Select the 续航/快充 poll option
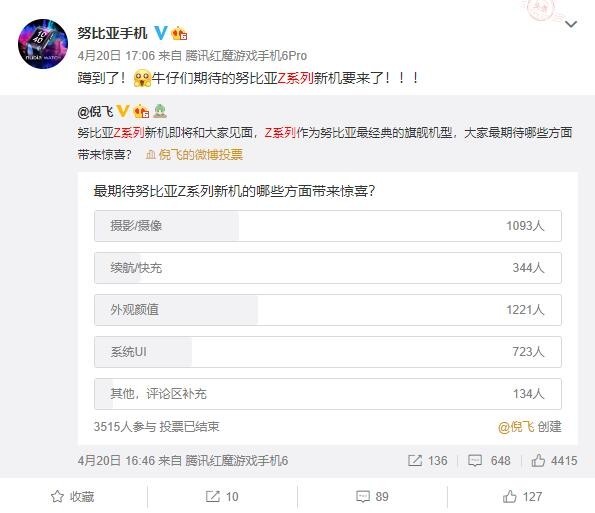 [x=328, y=268]
